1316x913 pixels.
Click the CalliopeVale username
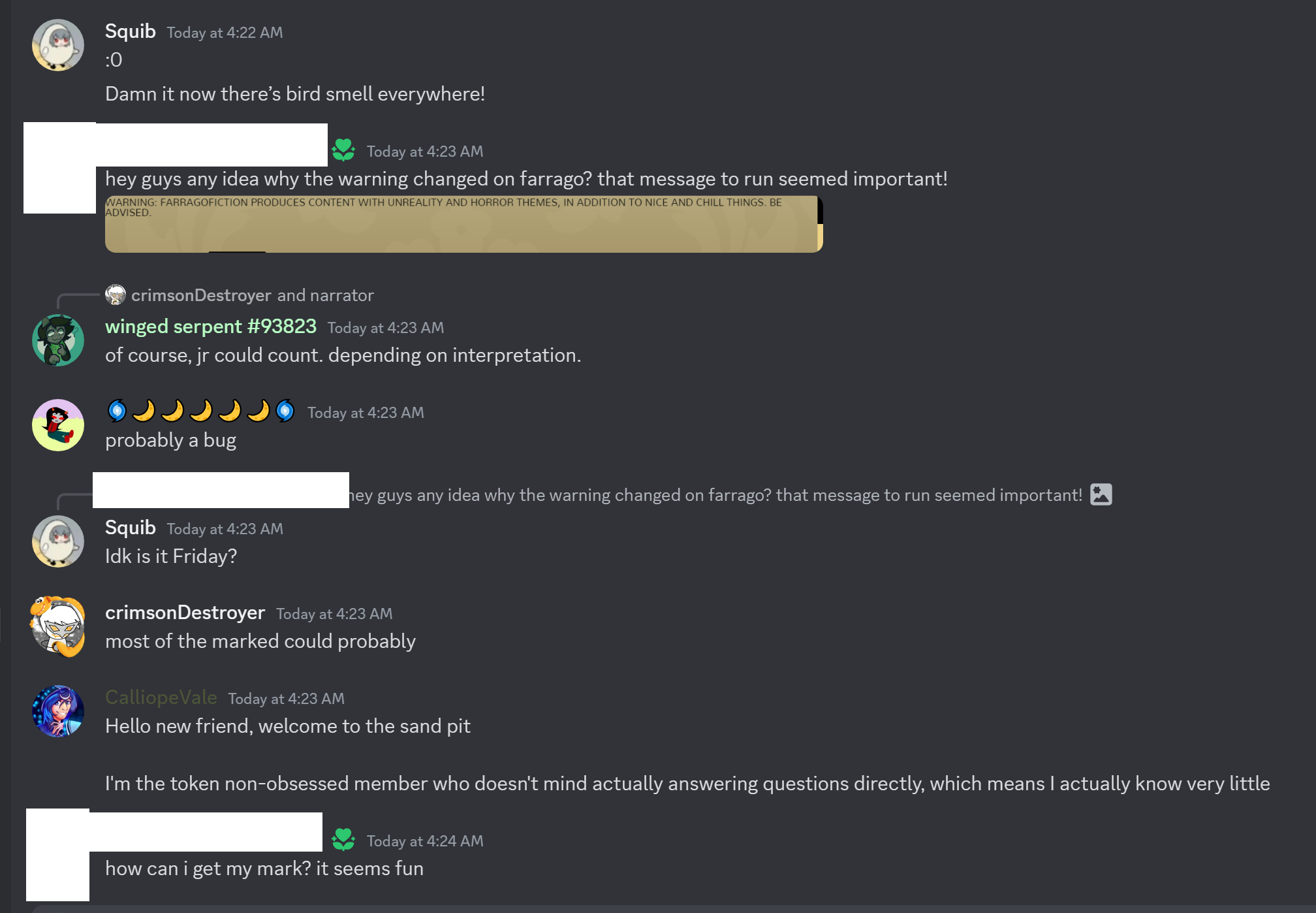tap(161, 697)
